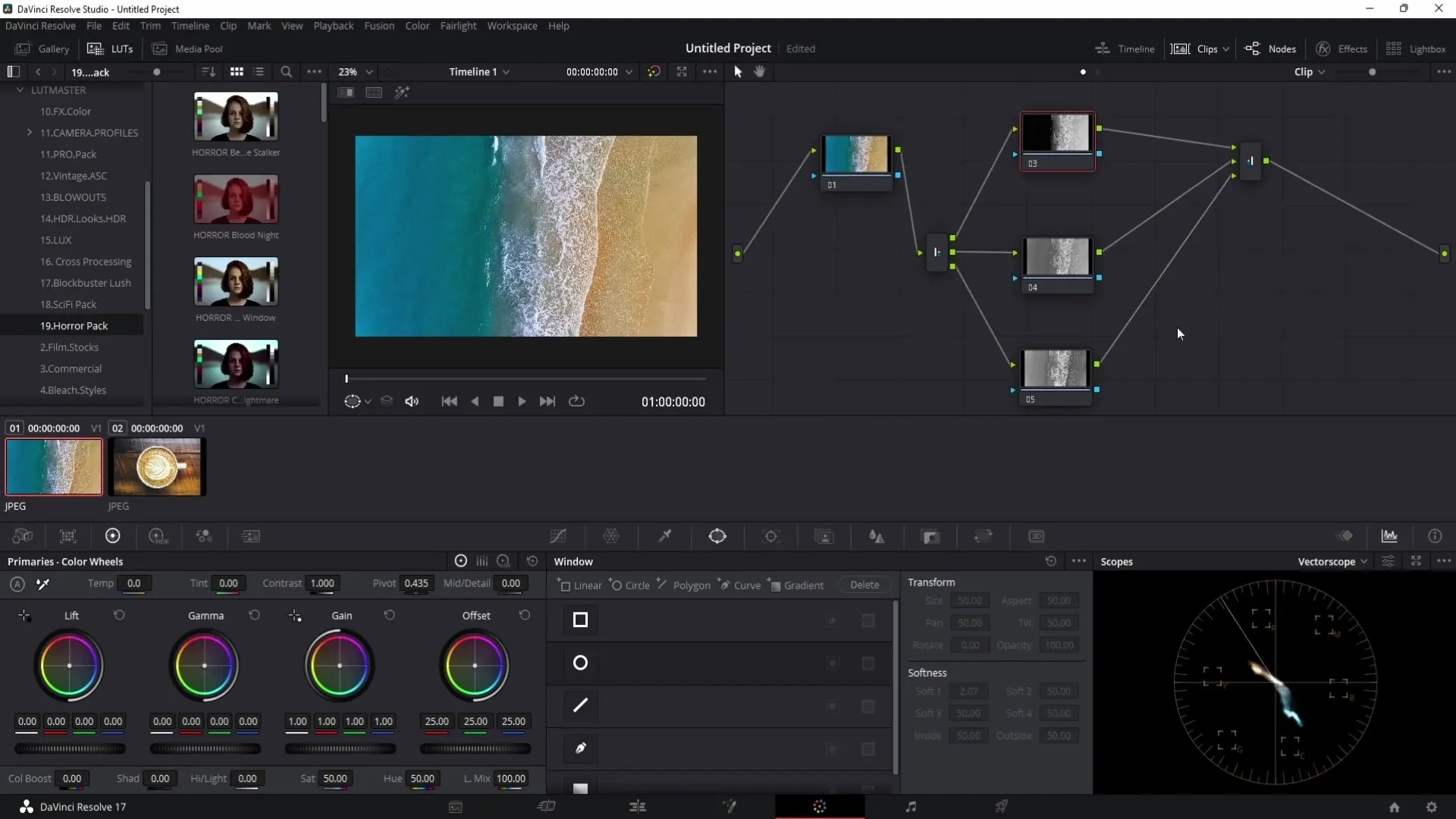
Task: Select the Curves adjustment icon
Action: point(558,536)
